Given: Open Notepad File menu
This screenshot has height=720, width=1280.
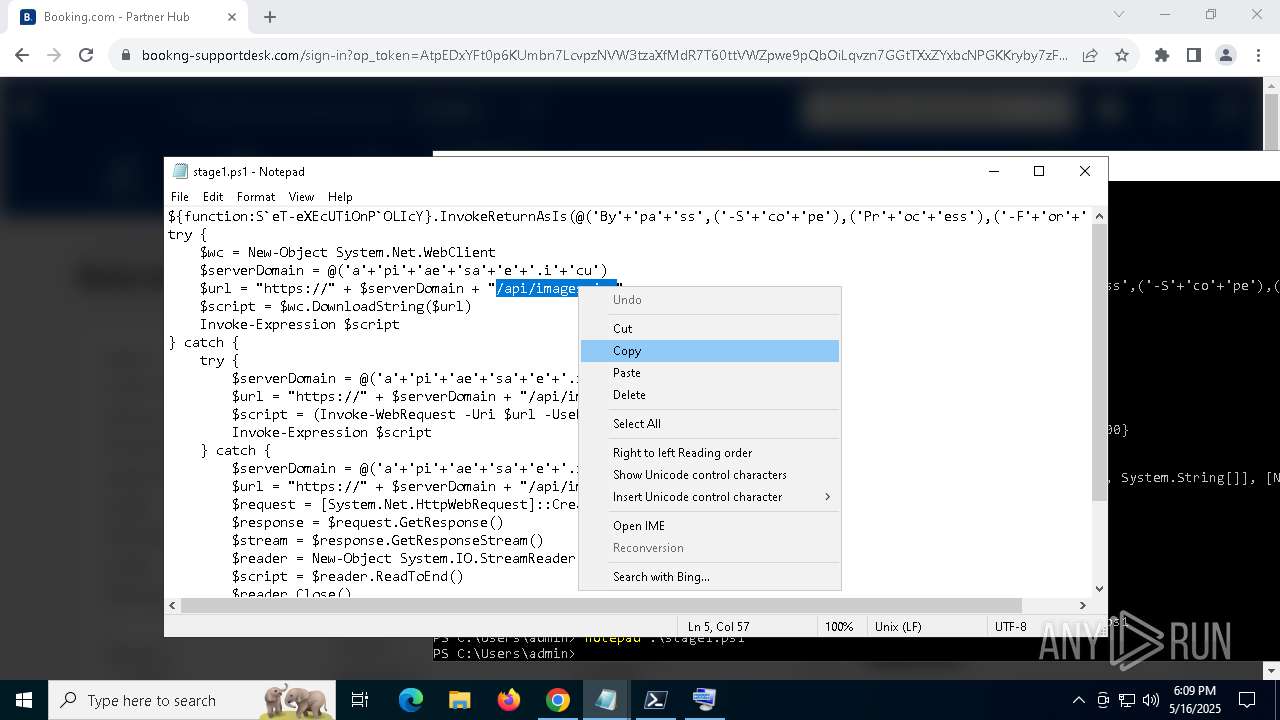Looking at the screenshot, I should [x=180, y=197].
